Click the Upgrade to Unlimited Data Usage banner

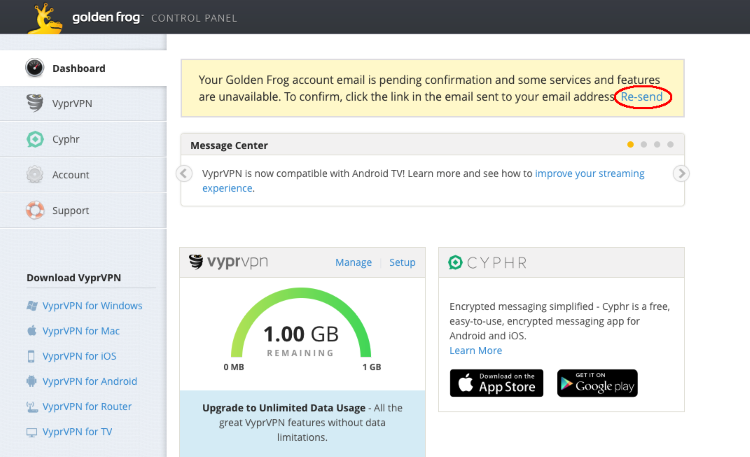point(302,423)
